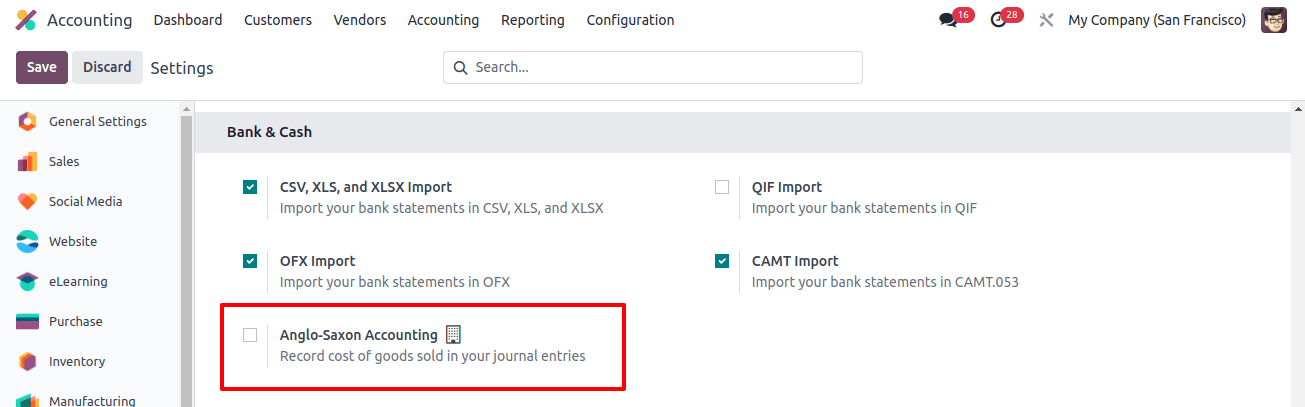Open the Customers menu
The width and height of the screenshot is (1305, 407).
278,20
